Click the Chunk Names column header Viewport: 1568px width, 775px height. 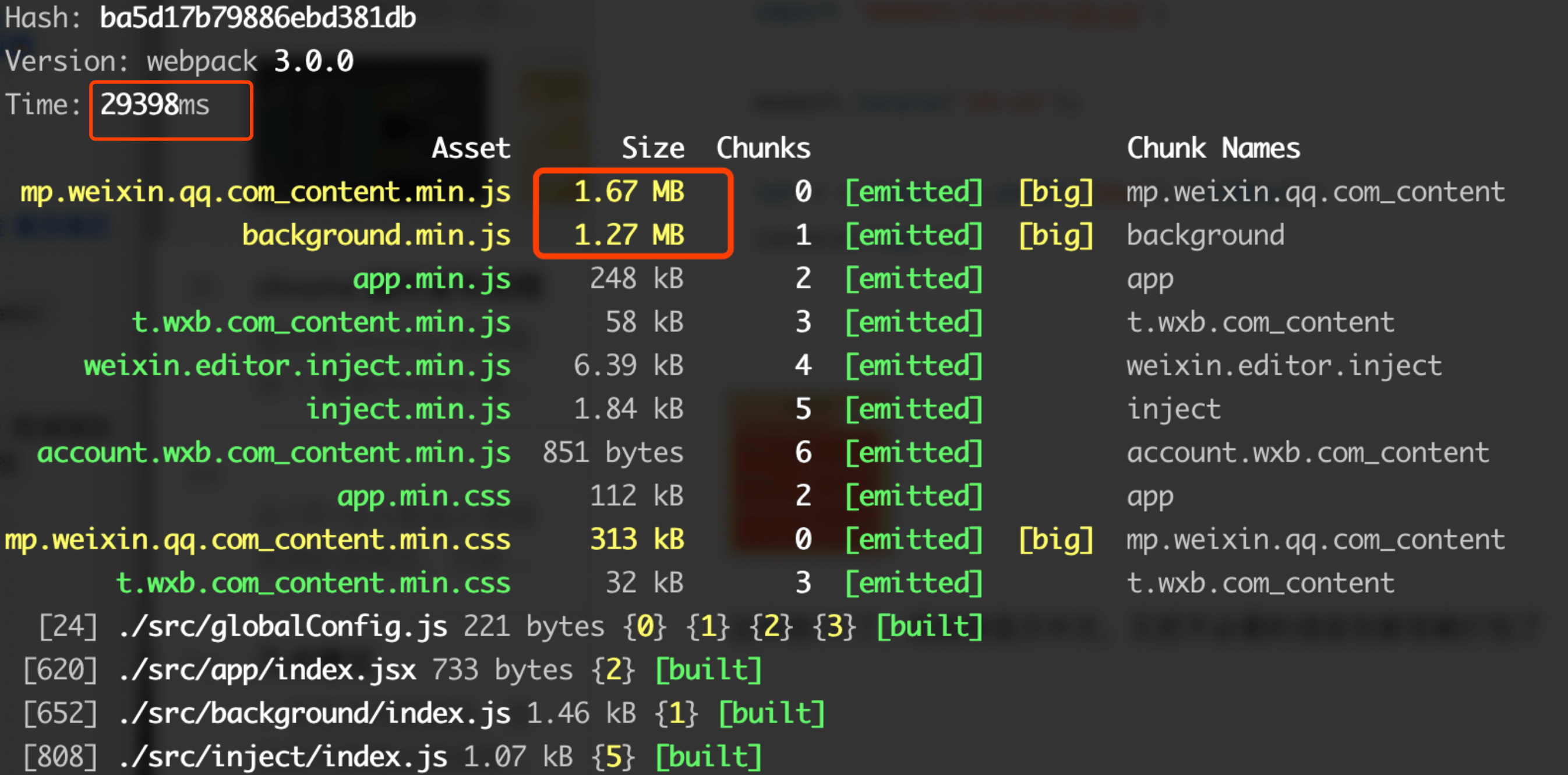click(x=1213, y=148)
